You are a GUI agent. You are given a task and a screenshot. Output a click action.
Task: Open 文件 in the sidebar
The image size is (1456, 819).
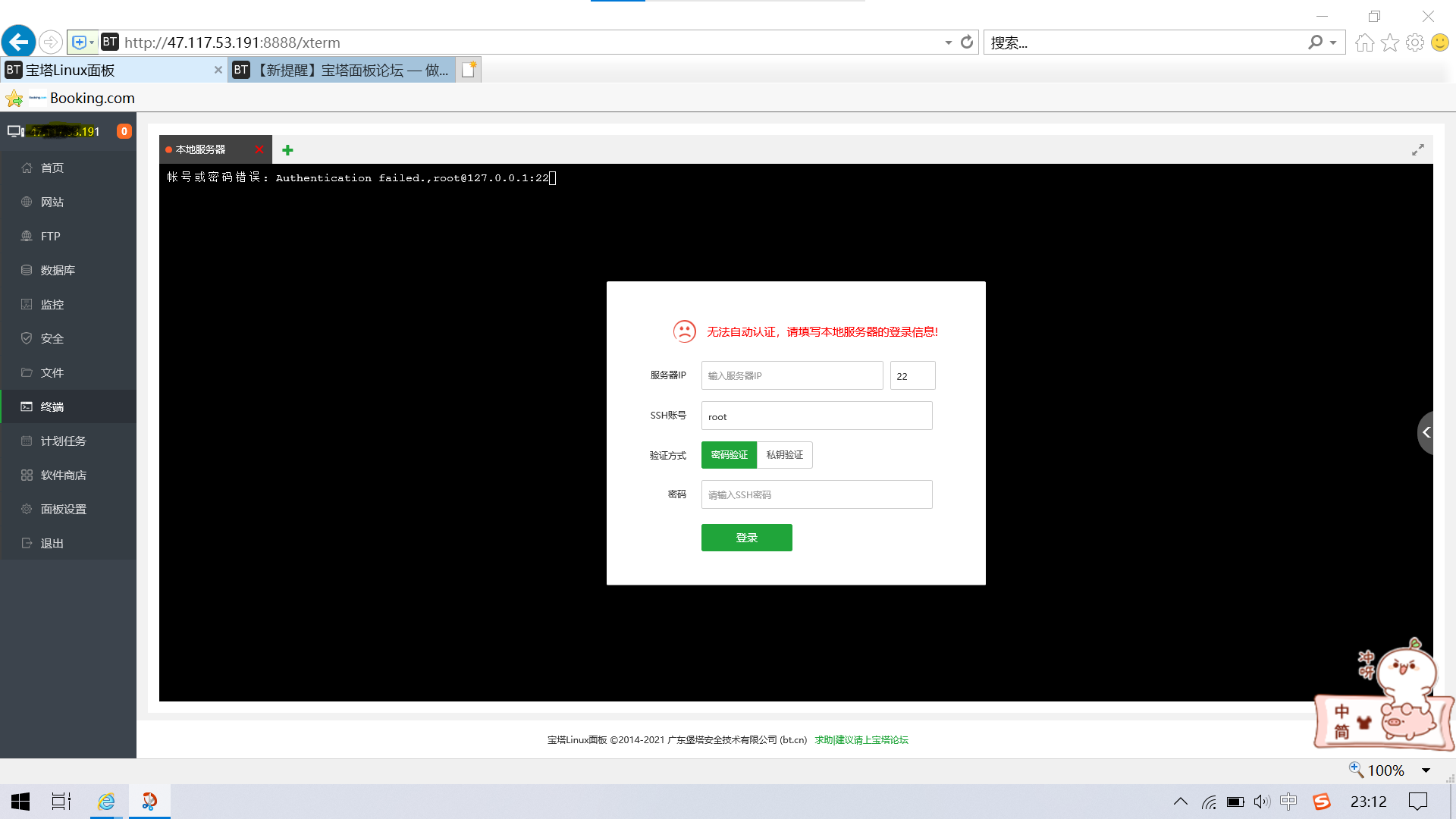tap(68, 372)
